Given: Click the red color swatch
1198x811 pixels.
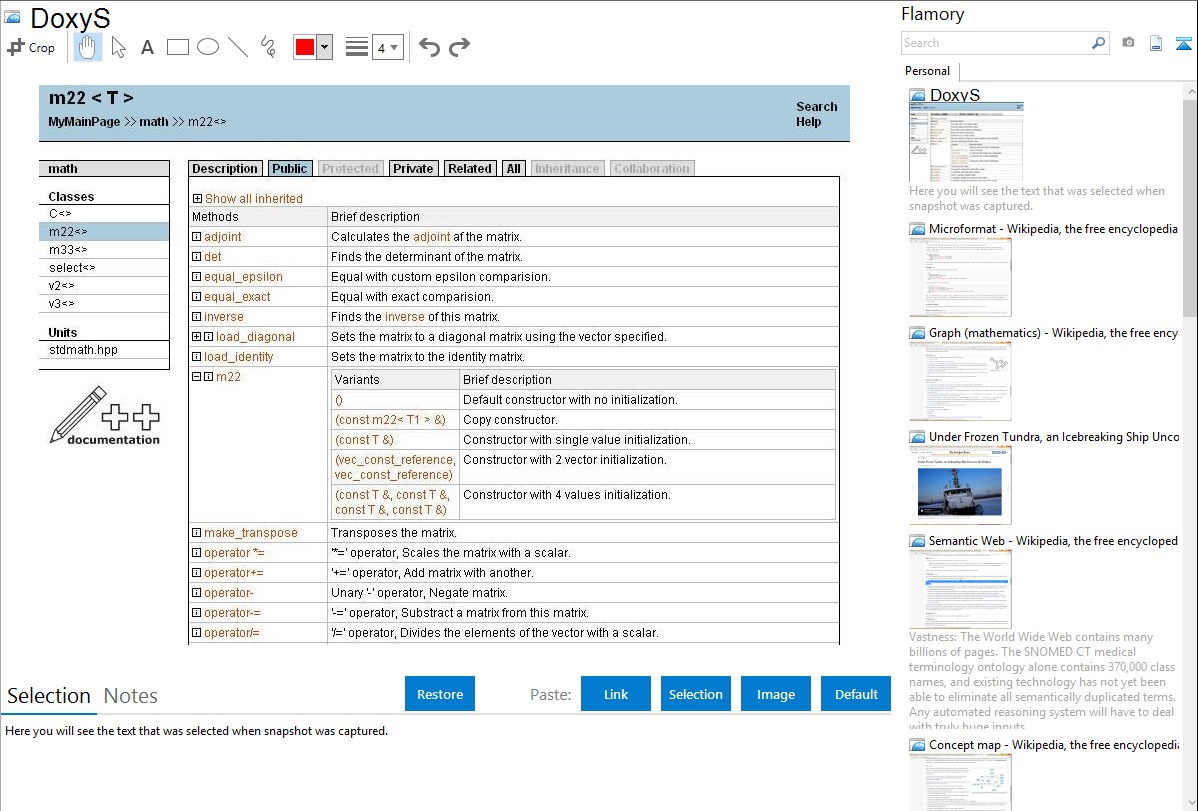Looking at the screenshot, I should tap(304, 47).
